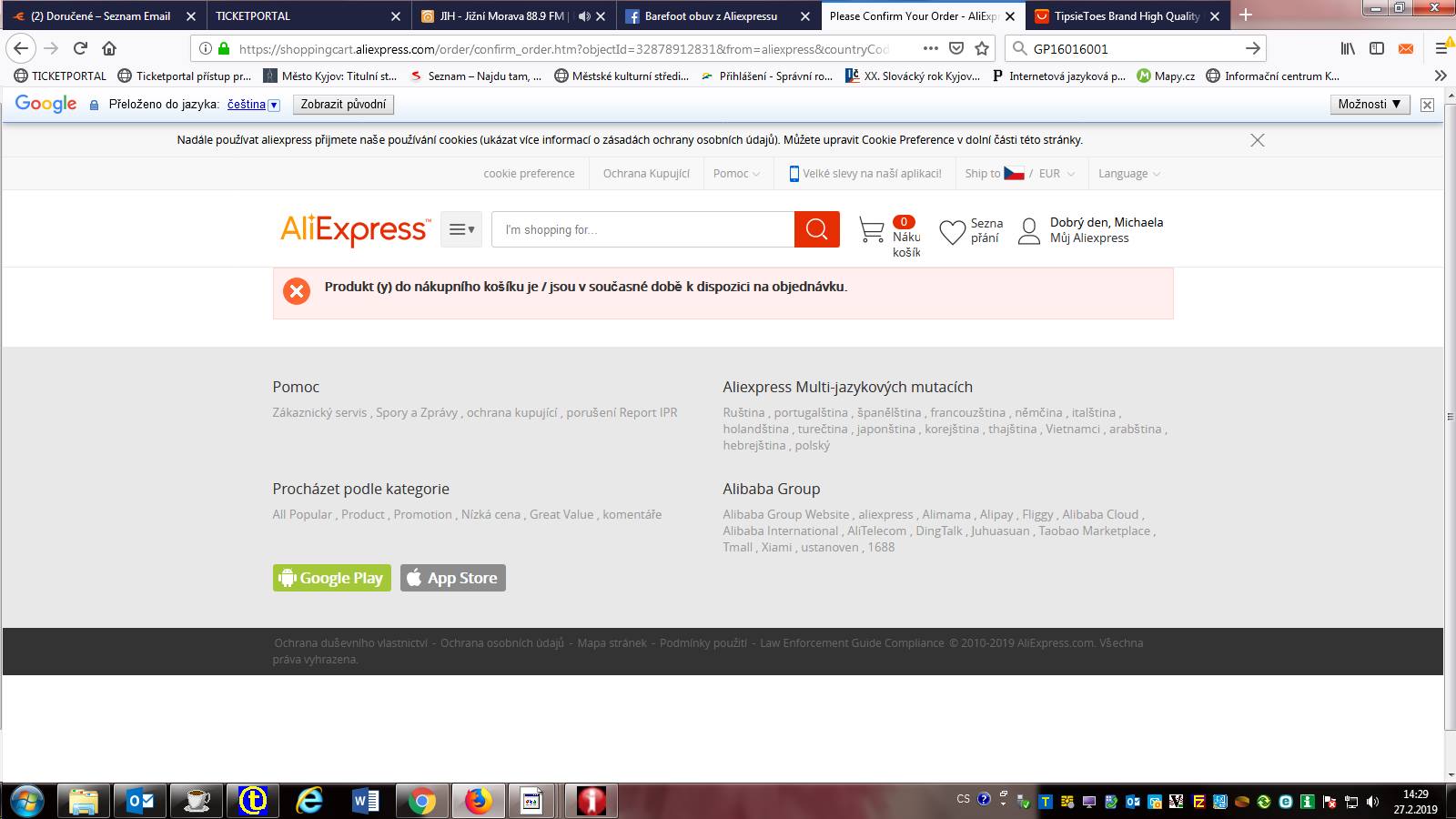1456x819 pixels.
Task: Click the orange AliExpress search magnifier button
Action: tap(816, 229)
